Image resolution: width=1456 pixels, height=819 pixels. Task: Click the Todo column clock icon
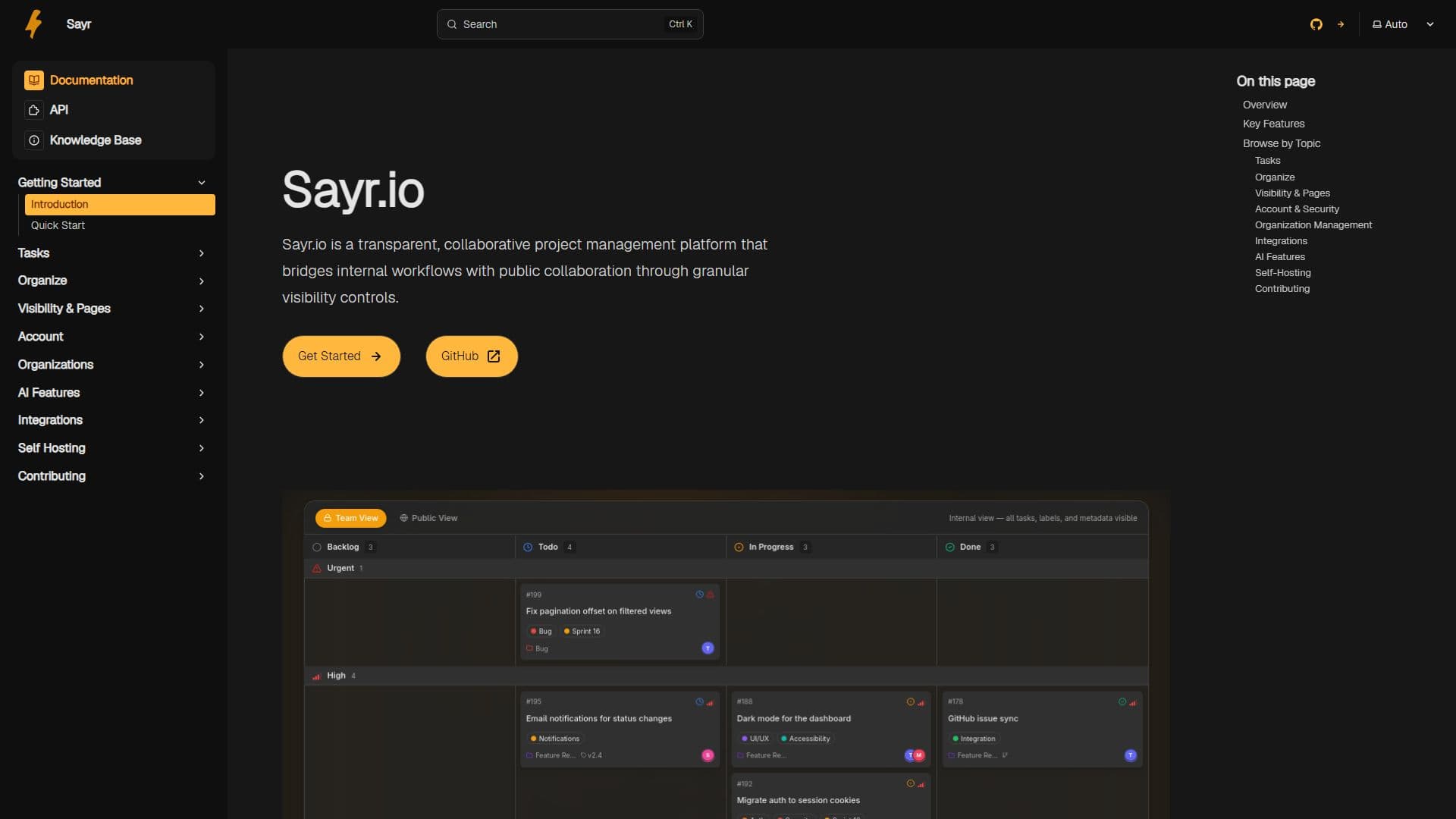tap(528, 548)
